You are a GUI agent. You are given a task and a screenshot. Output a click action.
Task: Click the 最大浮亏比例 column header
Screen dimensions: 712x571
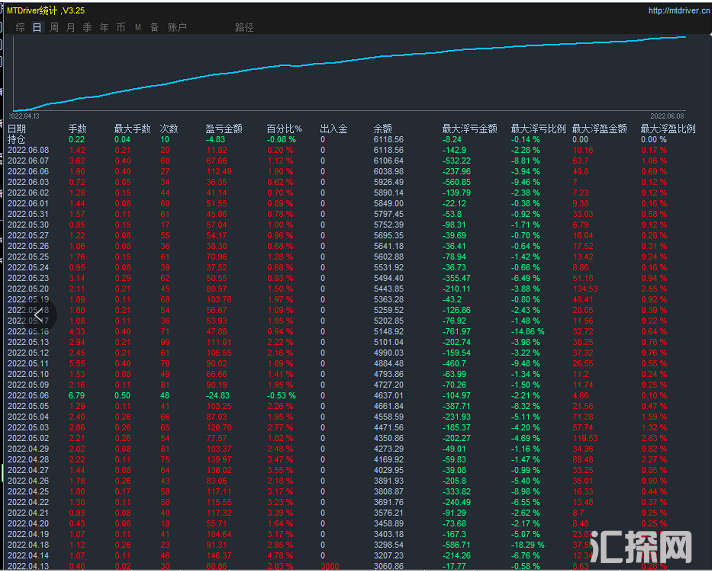tap(538, 129)
